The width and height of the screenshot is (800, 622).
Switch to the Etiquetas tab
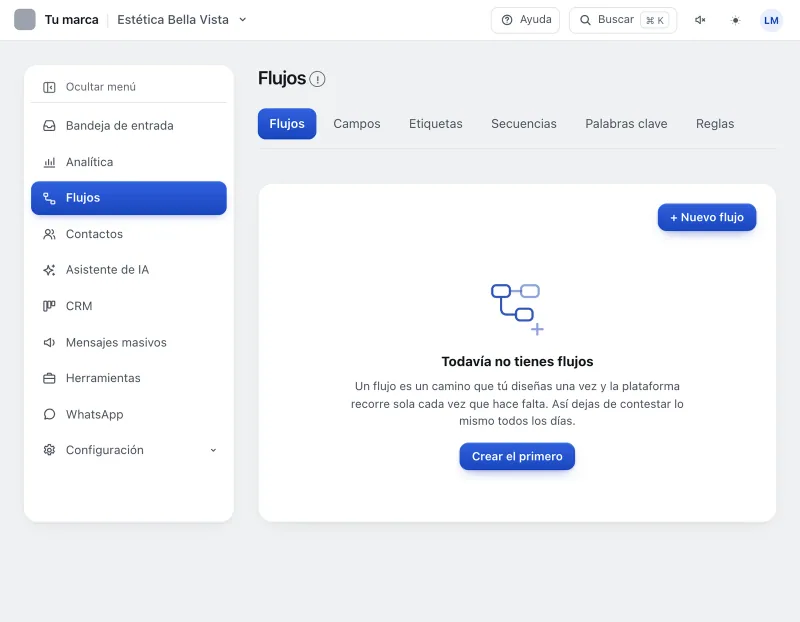click(436, 124)
